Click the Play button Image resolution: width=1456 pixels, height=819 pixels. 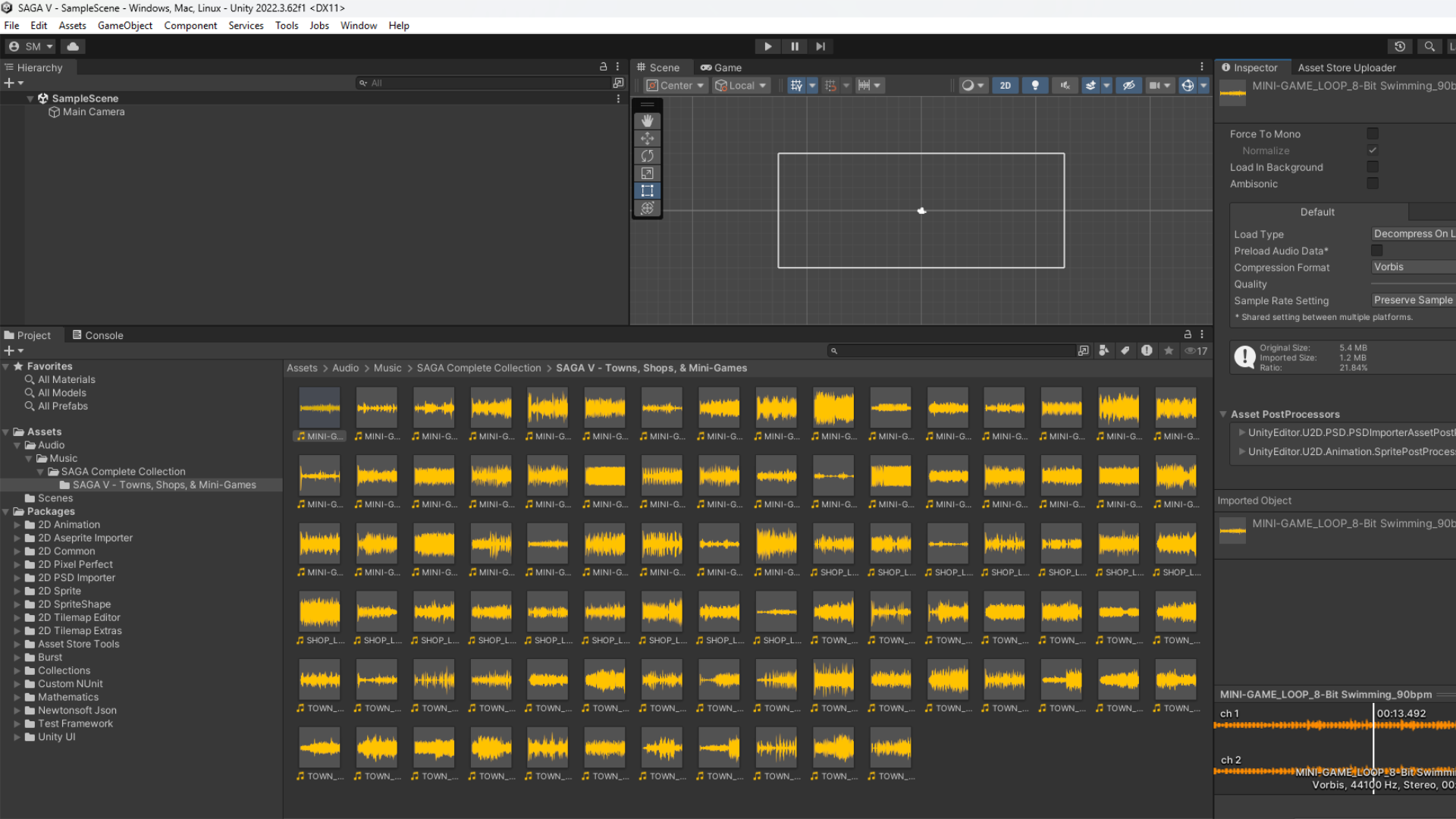click(x=767, y=46)
